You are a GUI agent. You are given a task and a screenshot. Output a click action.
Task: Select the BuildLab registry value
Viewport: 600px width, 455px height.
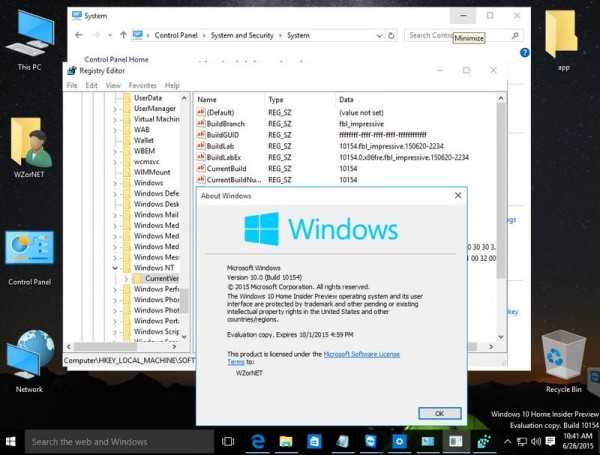(220, 146)
